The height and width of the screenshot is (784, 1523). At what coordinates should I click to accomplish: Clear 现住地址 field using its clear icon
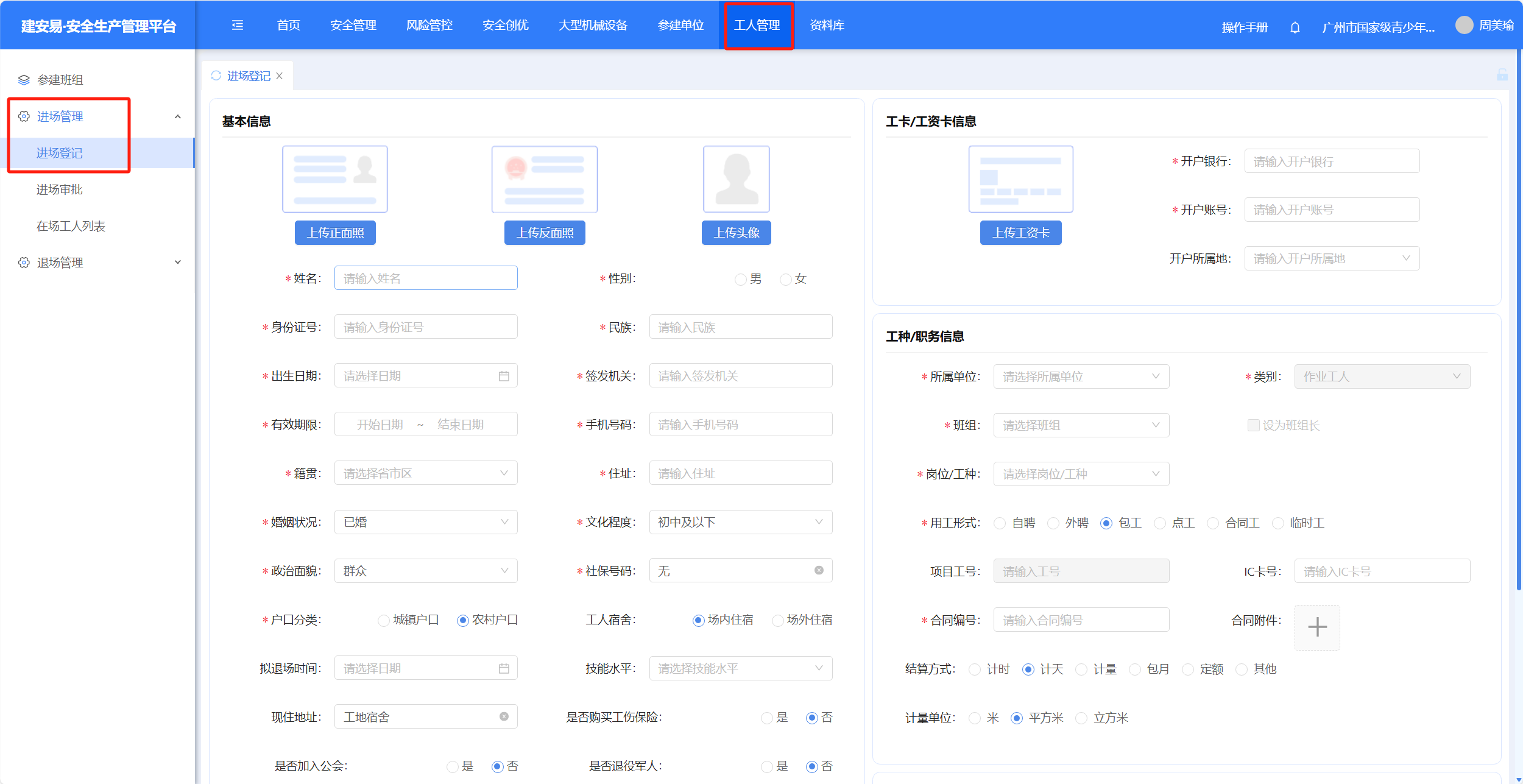504,717
